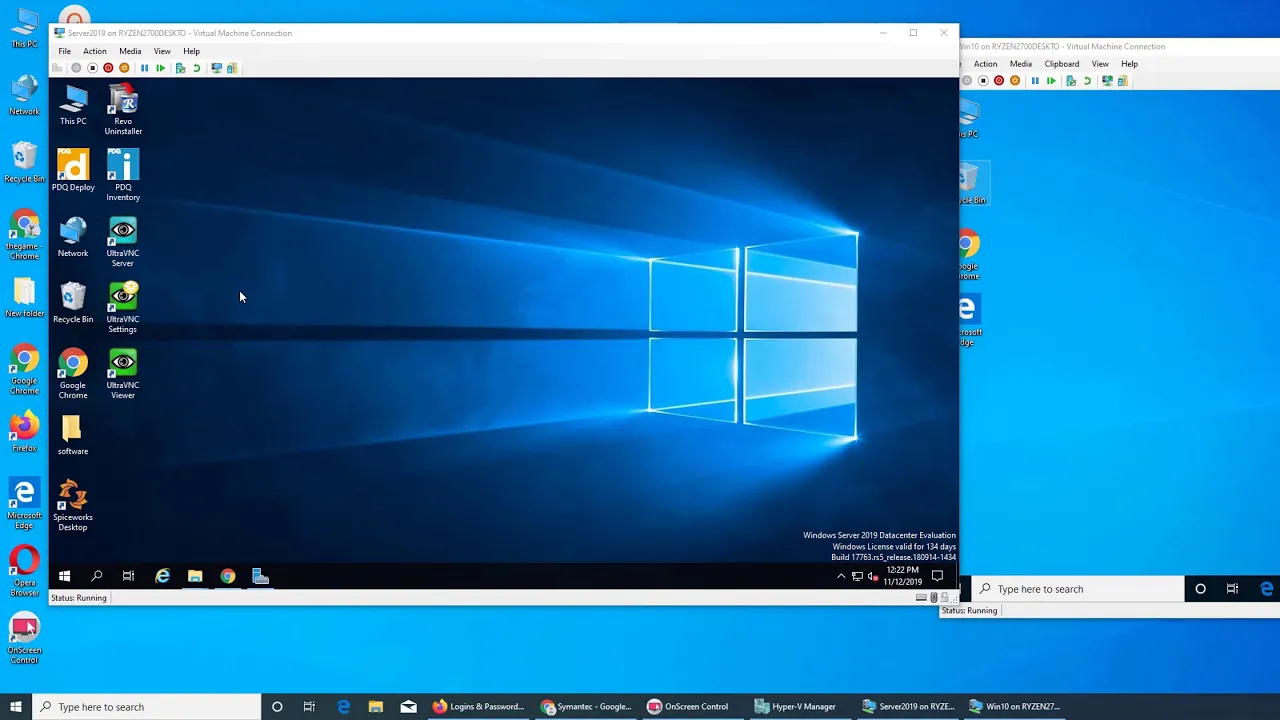The height and width of the screenshot is (720, 1280).
Task: Open Media menu in Server2019 window
Action: click(130, 51)
